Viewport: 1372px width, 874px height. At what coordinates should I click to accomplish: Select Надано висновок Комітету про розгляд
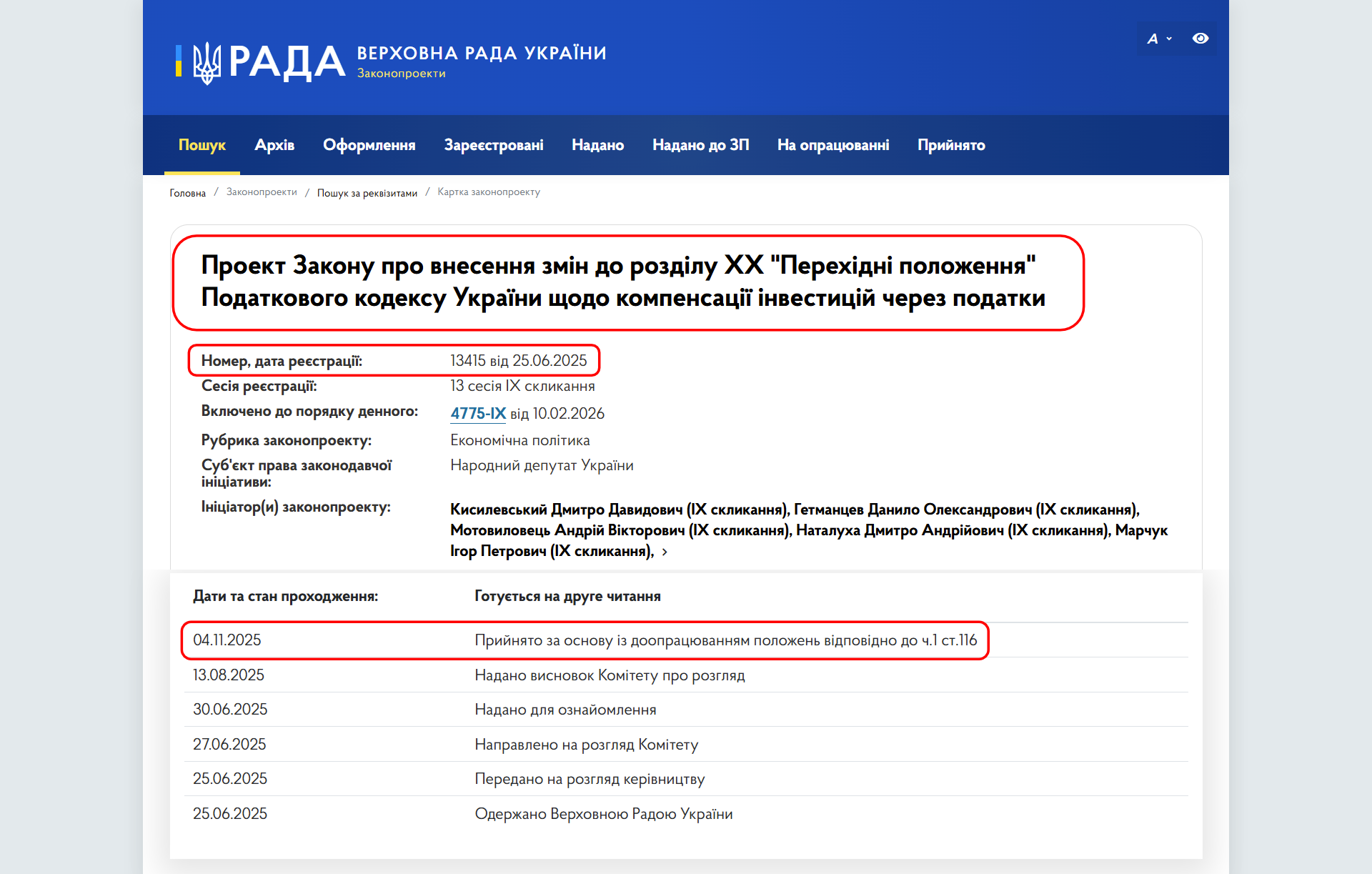click(x=610, y=675)
